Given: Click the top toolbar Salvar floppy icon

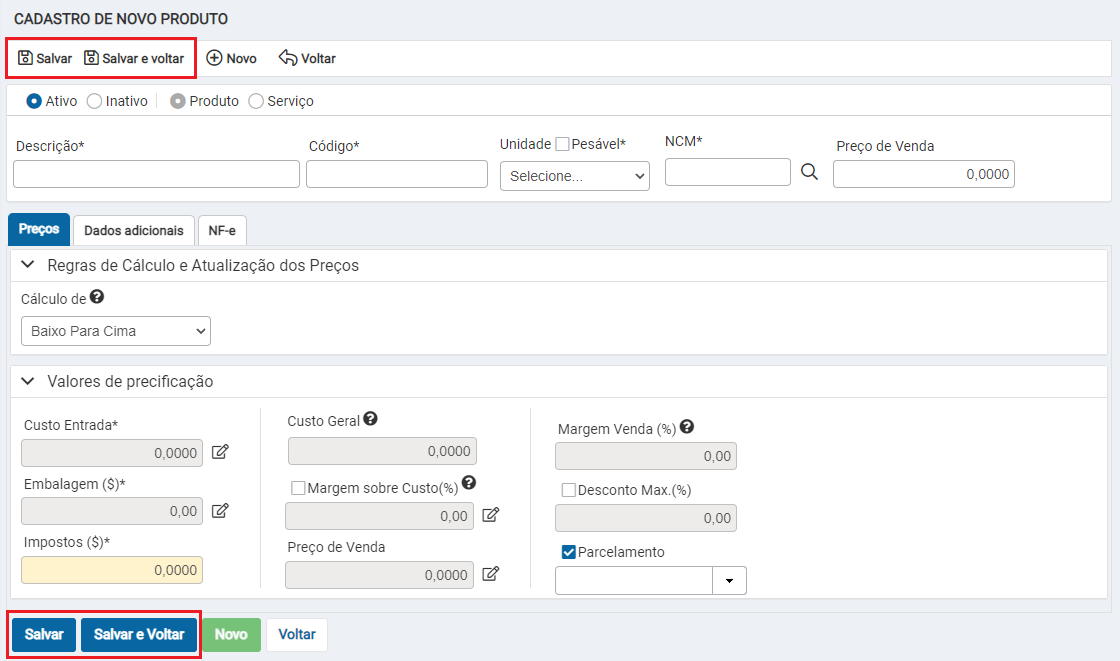Looking at the screenshot, I should [x=25, y=58].
